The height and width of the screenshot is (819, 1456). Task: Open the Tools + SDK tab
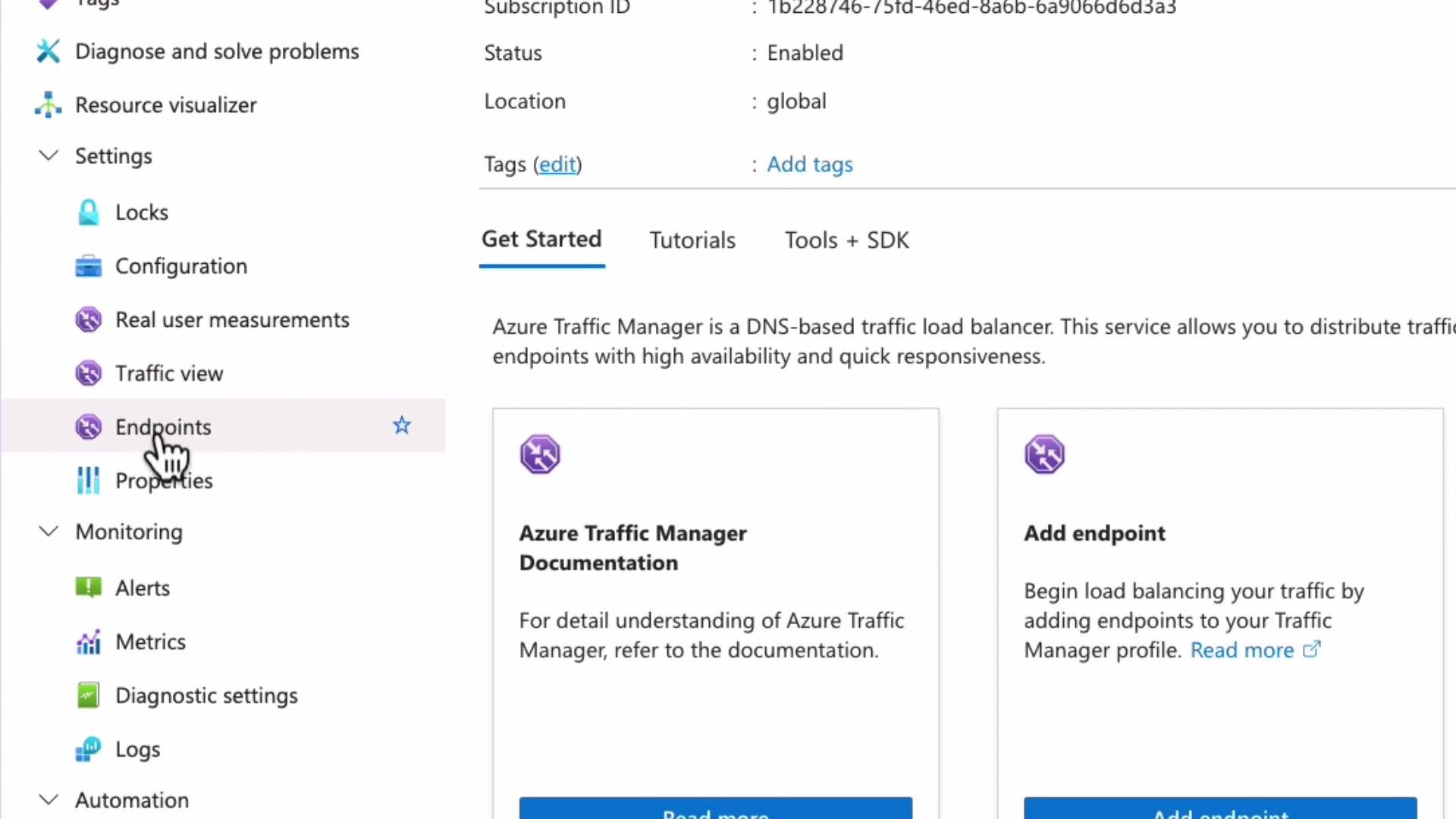click(x=846, y=240)
